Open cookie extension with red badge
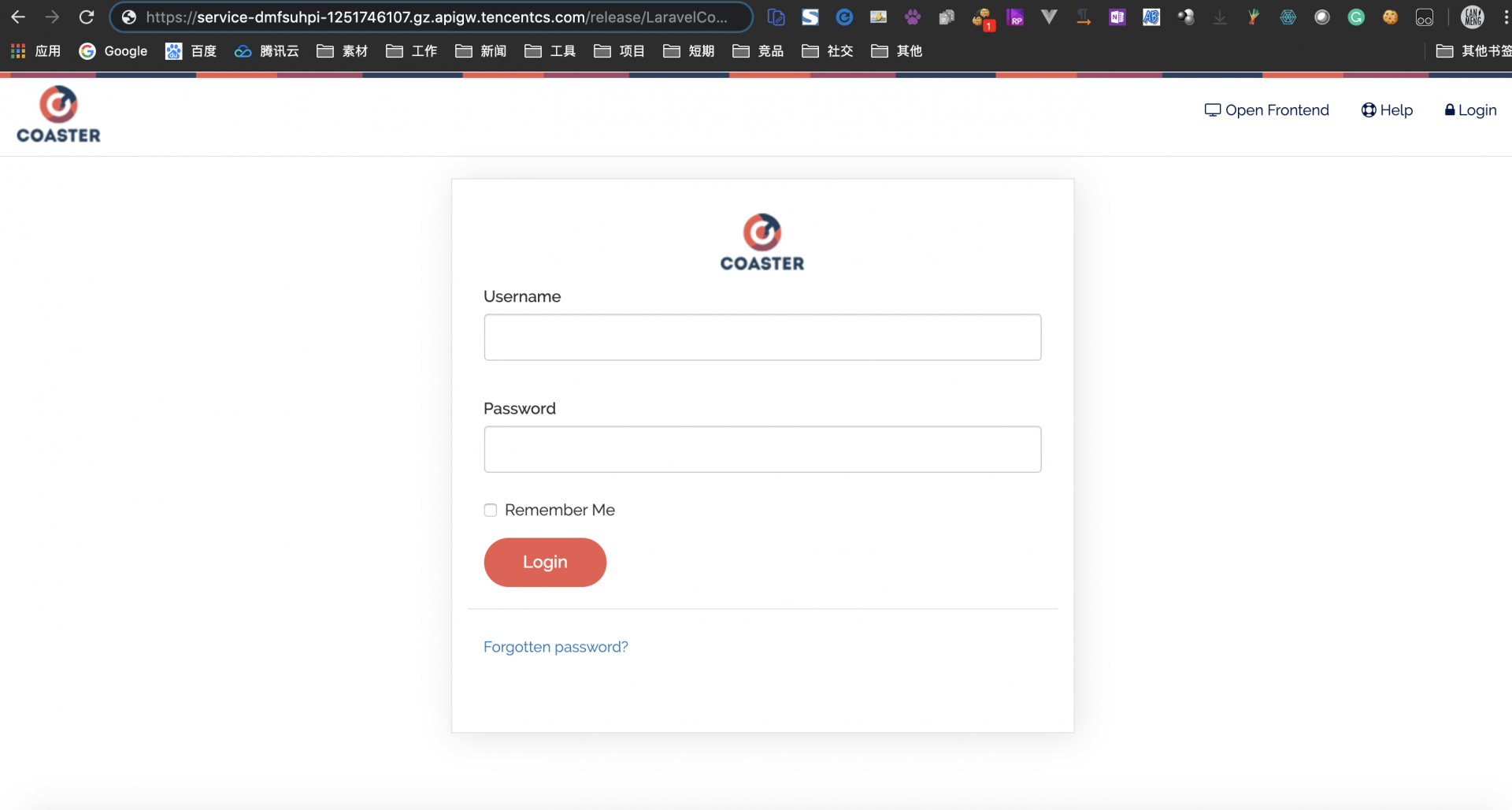1512x810 pixels. (983, 19)
